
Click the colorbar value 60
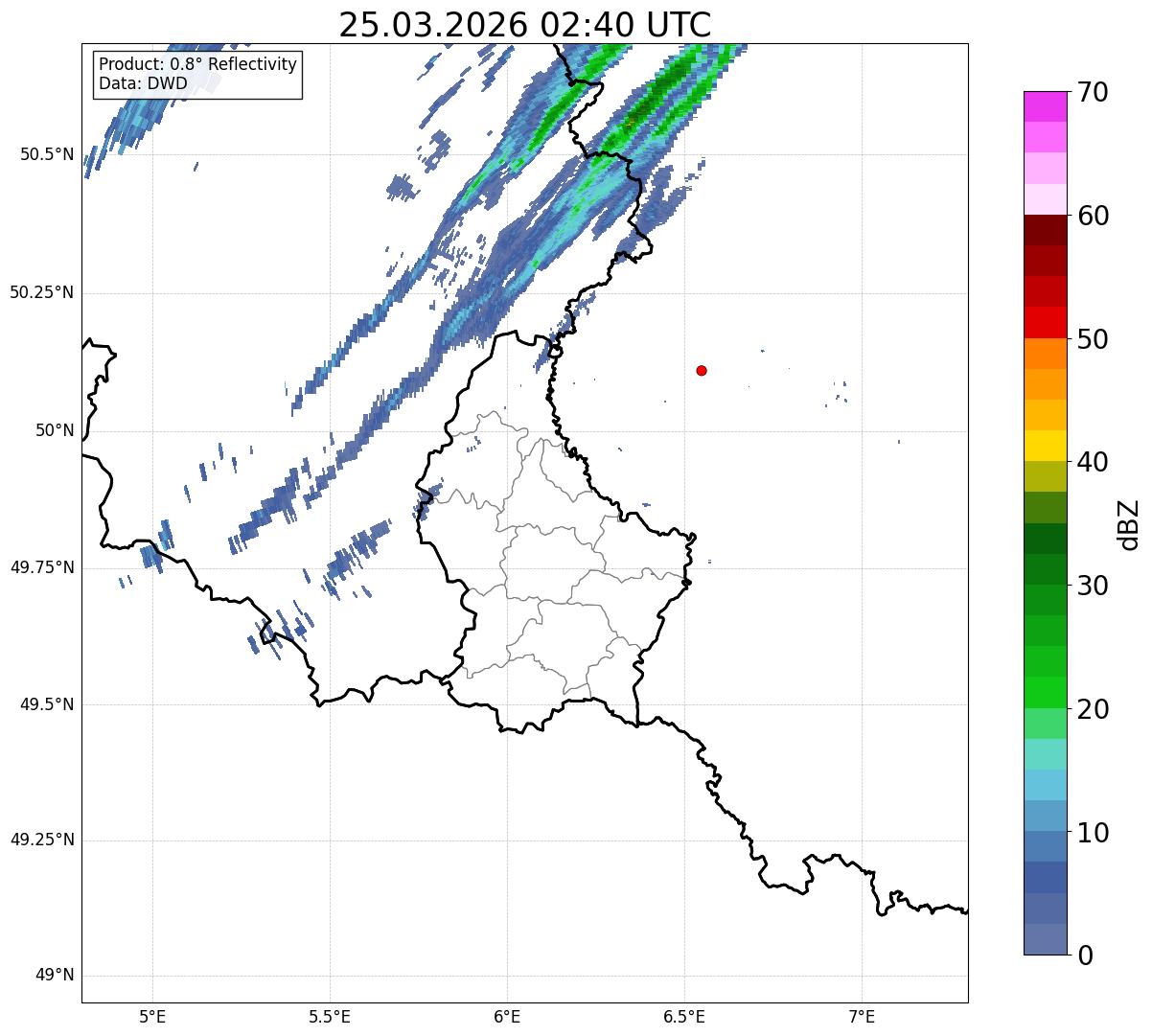(x=1093, y=216)
